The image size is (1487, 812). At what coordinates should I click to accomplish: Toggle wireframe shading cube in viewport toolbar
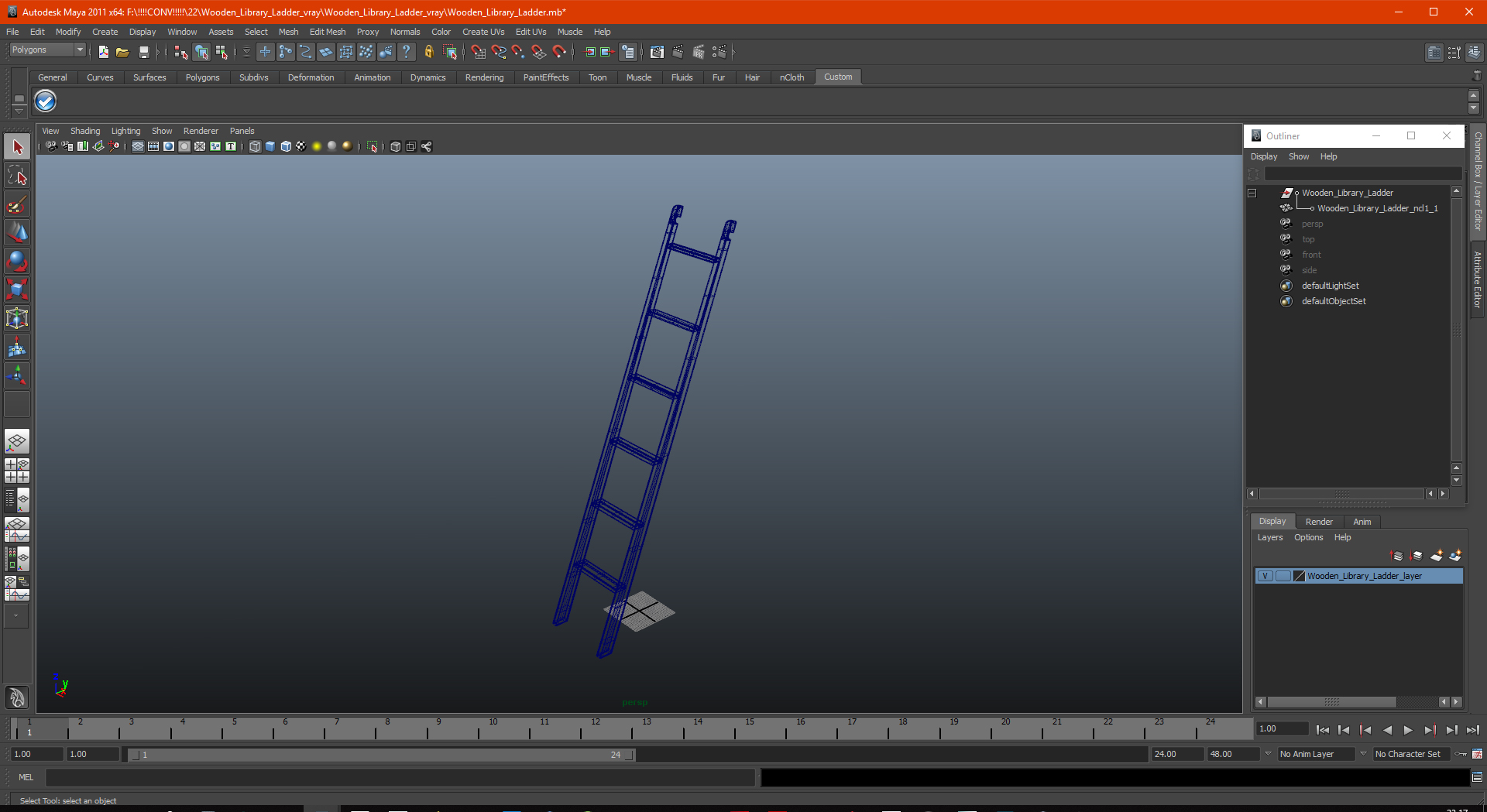click(x=255, y=146)
